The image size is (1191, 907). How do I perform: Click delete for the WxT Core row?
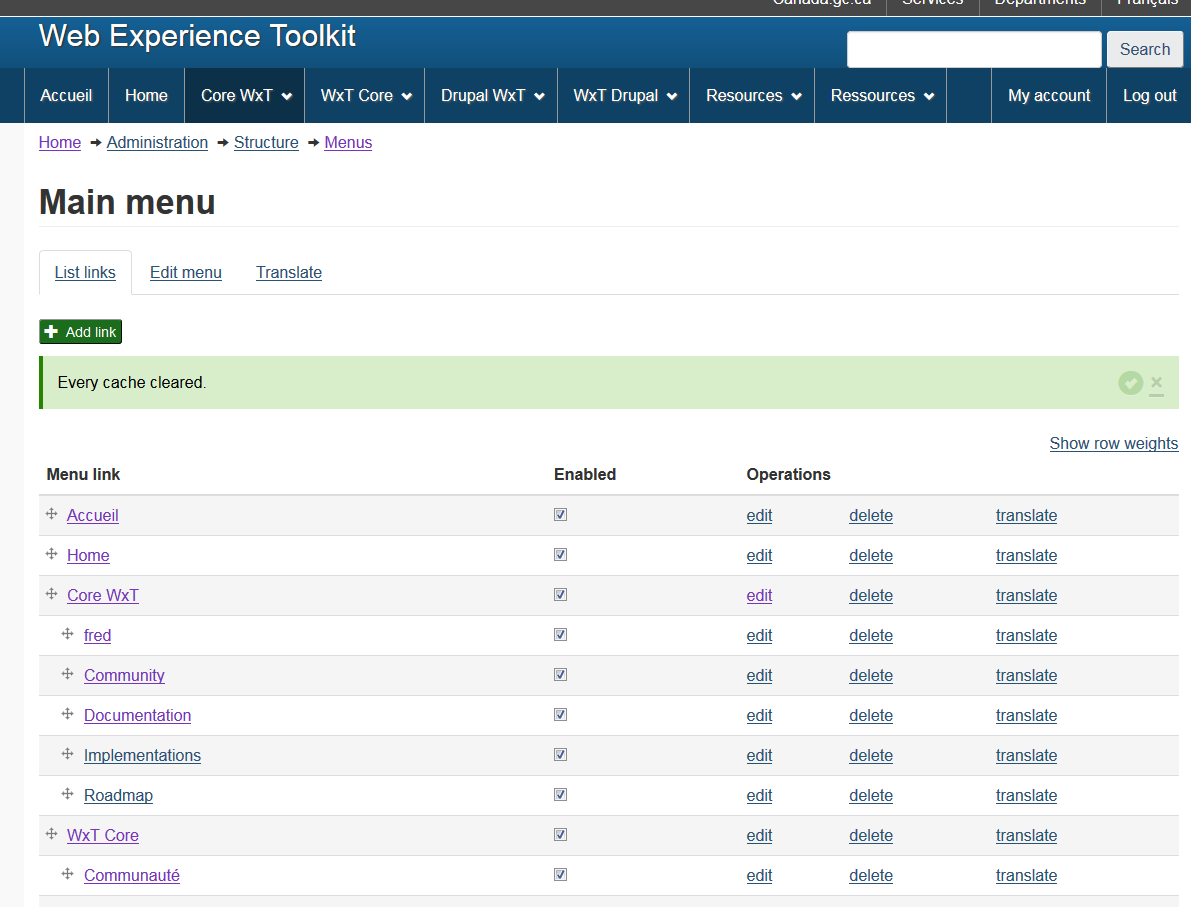871,836
